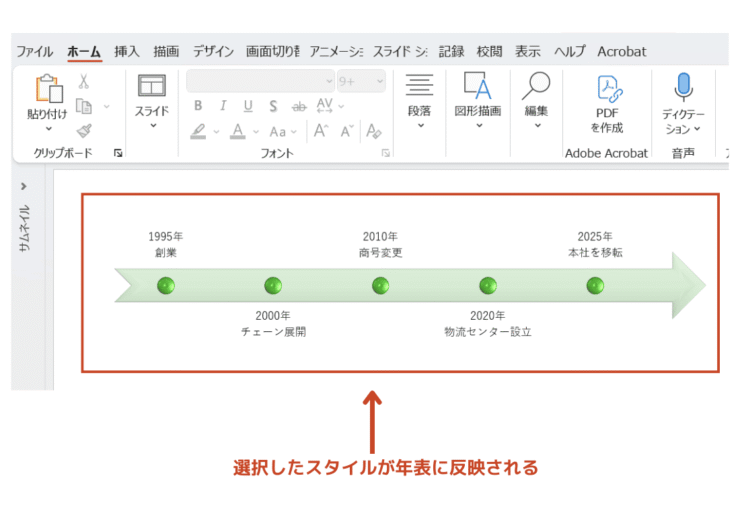Decrease font size
740x505 pixels.
[x=347, y=131]
